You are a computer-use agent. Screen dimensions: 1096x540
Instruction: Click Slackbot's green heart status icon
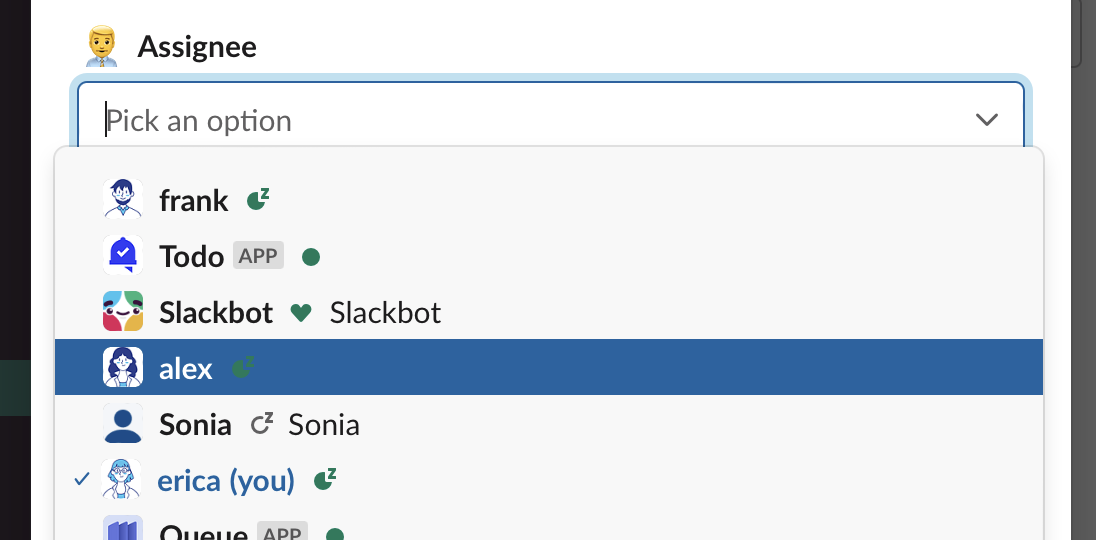(x=301, y=313)
